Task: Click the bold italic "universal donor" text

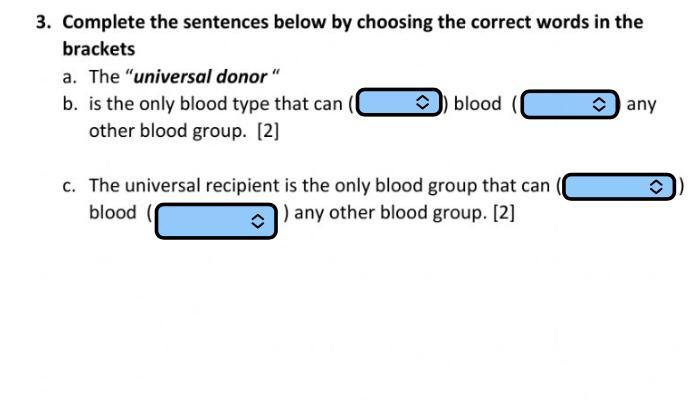Action: coord(201,77)
